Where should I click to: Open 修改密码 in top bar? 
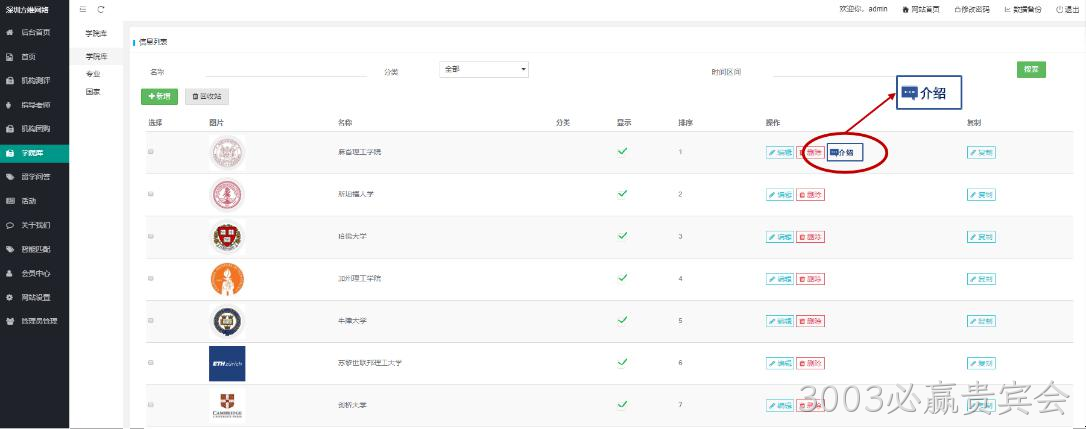[972, 10]
